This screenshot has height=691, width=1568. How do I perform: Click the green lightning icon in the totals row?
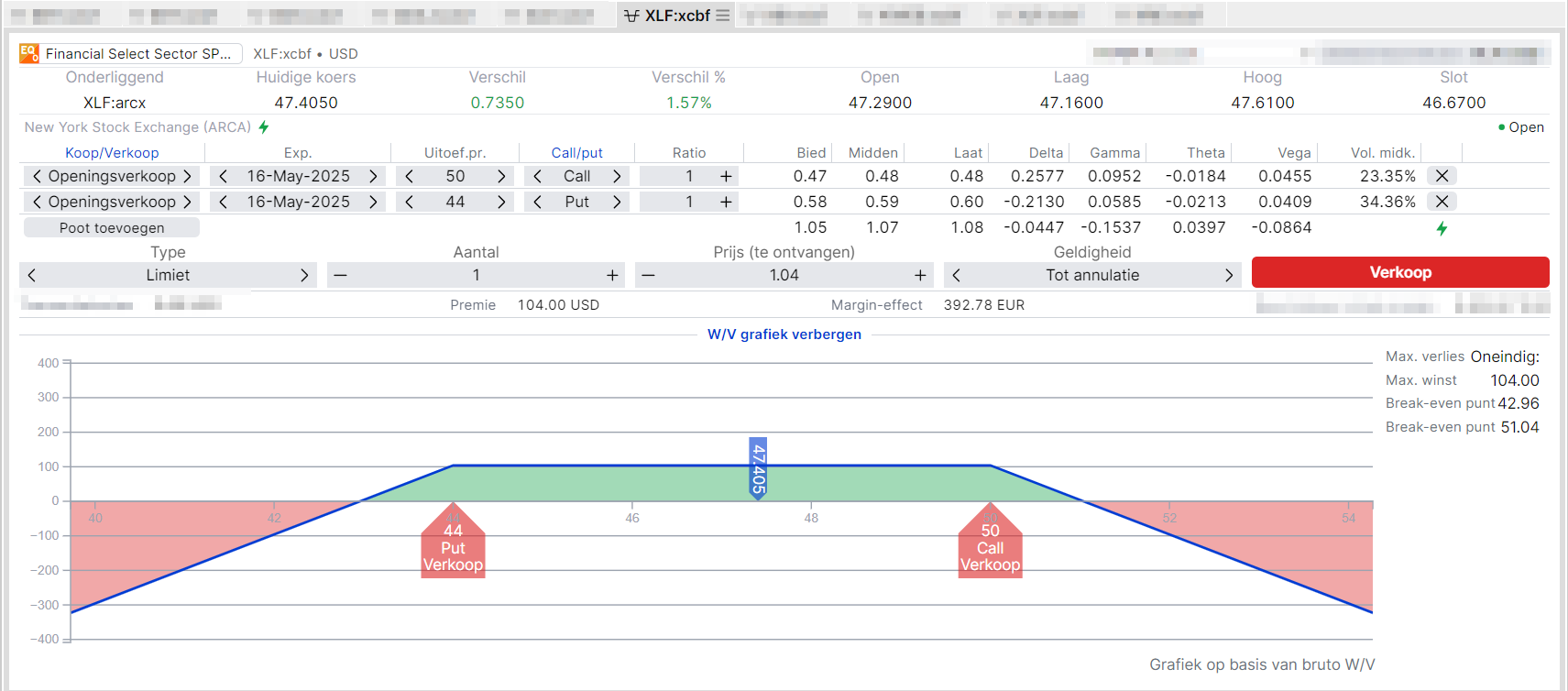pyautogui.click(x=1442, y=228)
